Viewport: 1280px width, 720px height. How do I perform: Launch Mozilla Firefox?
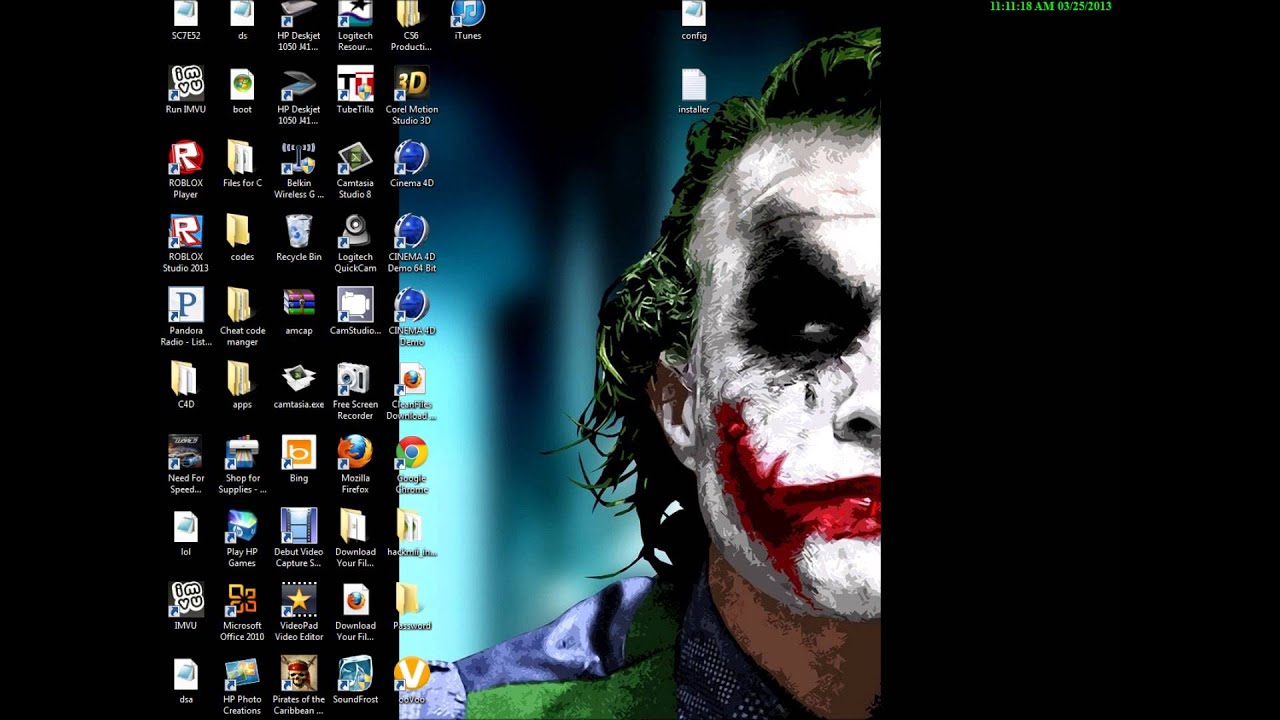pyautogui.click(x=355, y=465)
